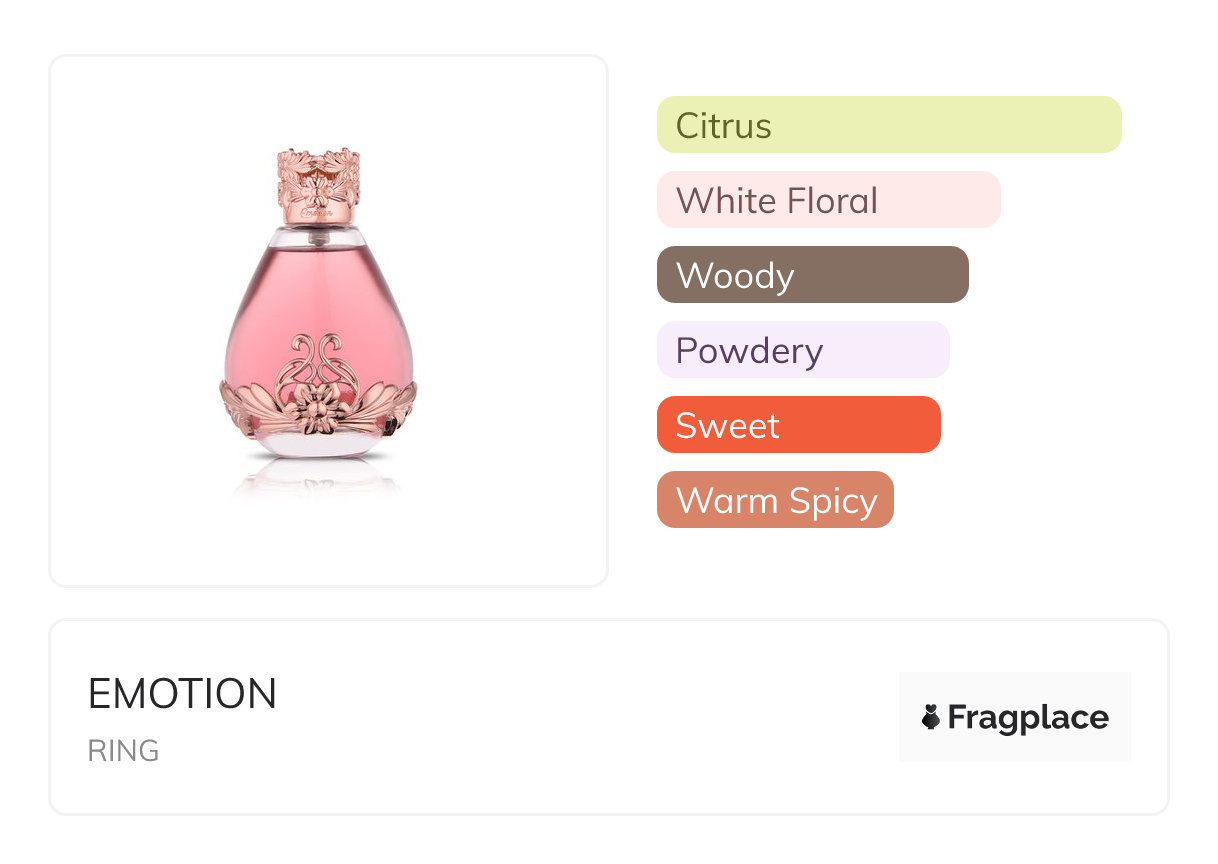
Task: Pick the Powdery accord bar
Action: click(x=802, y=350)
